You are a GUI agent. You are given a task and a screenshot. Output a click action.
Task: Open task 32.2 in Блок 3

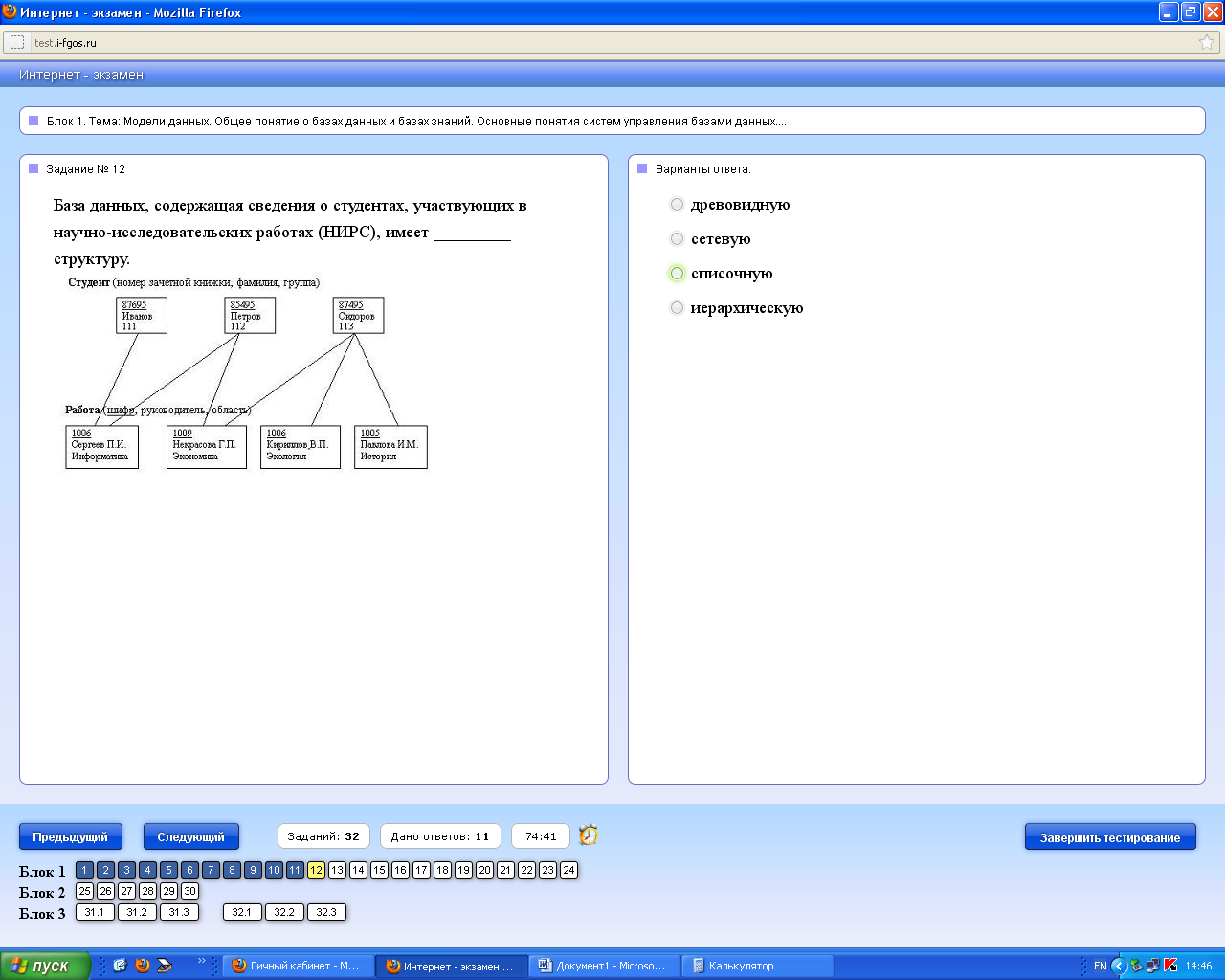(x=284, y=912)
